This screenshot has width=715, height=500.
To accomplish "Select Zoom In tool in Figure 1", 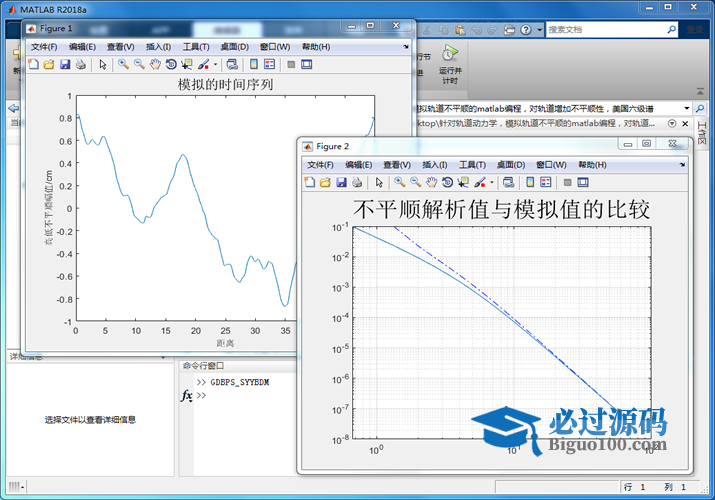I will (x=123, y=64).
